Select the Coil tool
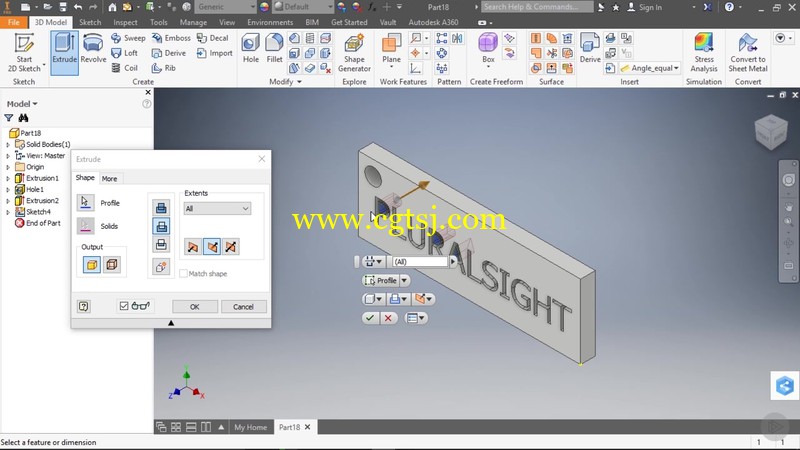The width and height of the screenshot is (800, 450). (124, 67)
